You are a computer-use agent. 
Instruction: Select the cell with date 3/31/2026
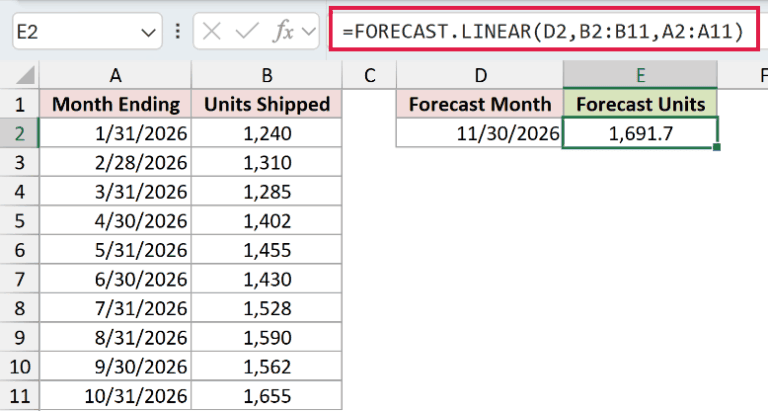115,192
